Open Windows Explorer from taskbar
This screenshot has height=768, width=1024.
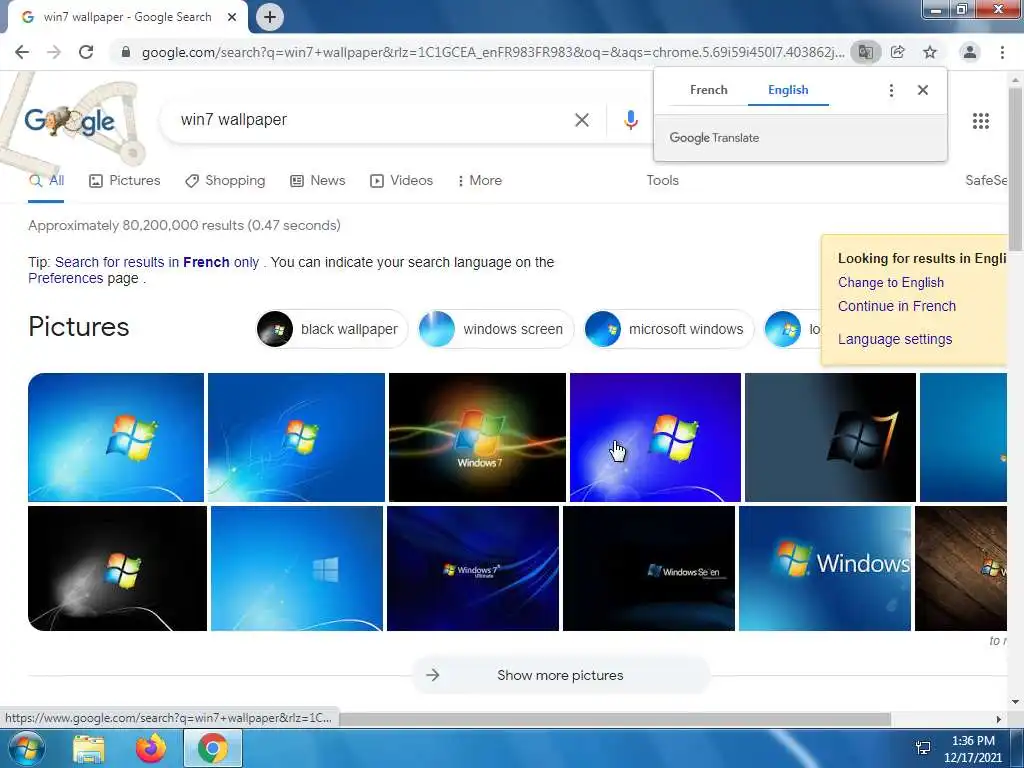(x=89, y=748)
